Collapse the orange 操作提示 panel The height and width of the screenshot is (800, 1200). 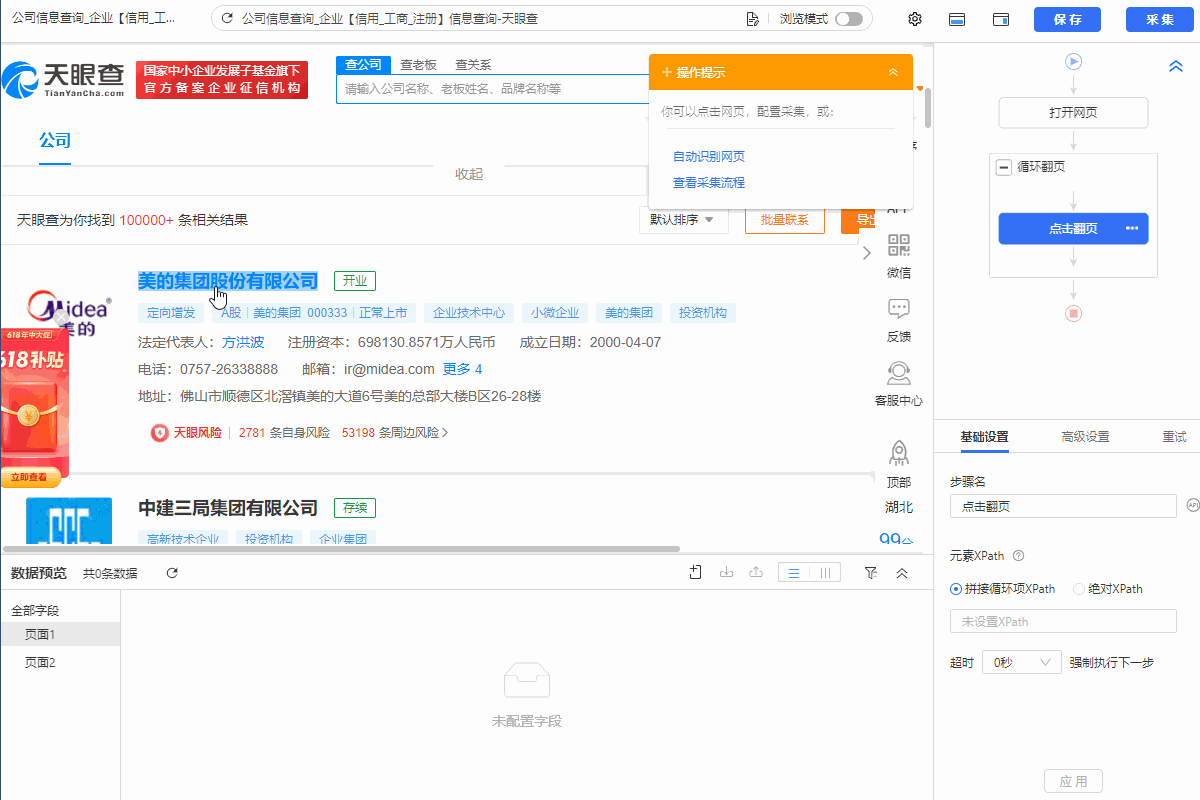click(893, 72)
